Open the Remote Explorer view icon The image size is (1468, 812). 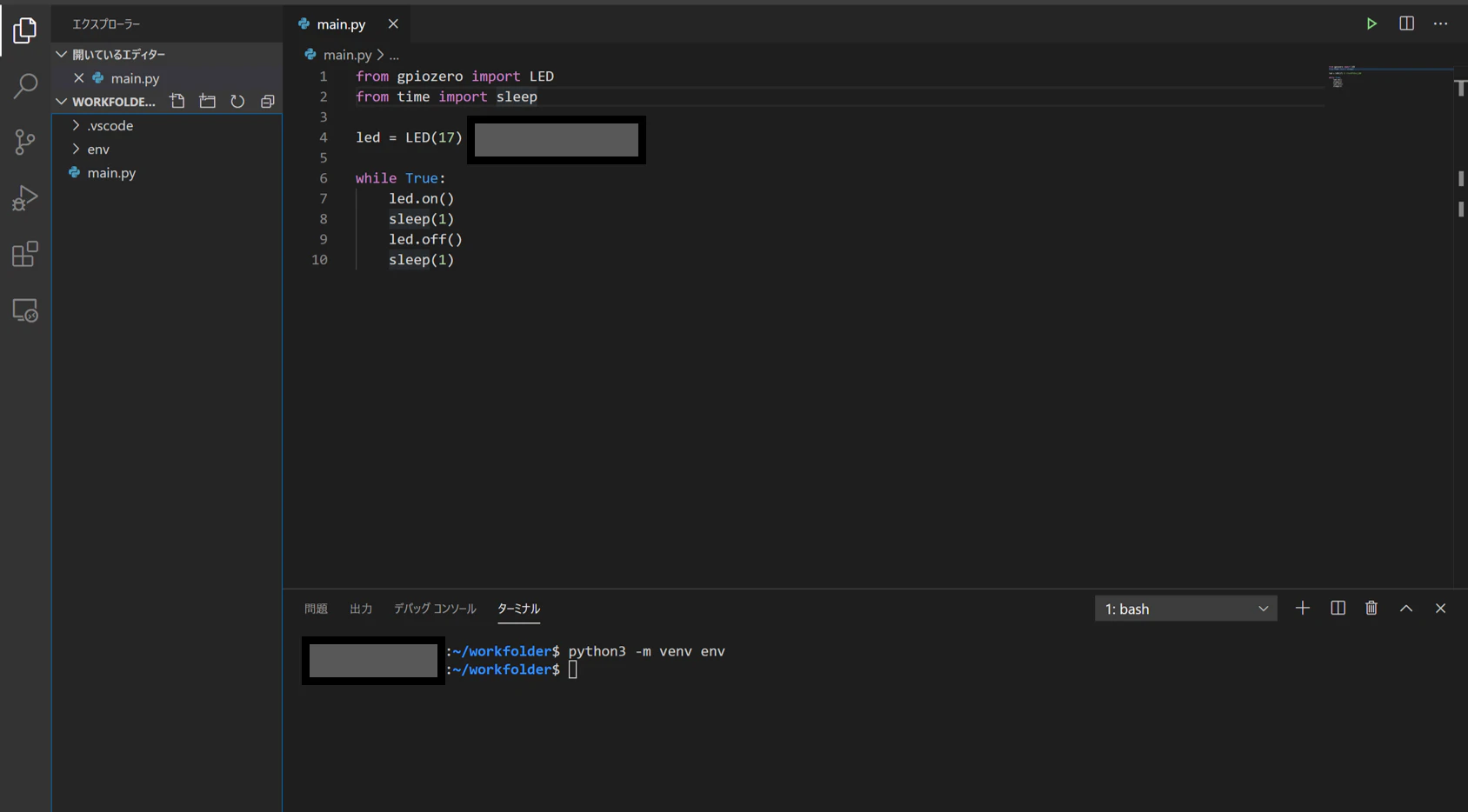point(25,310)
